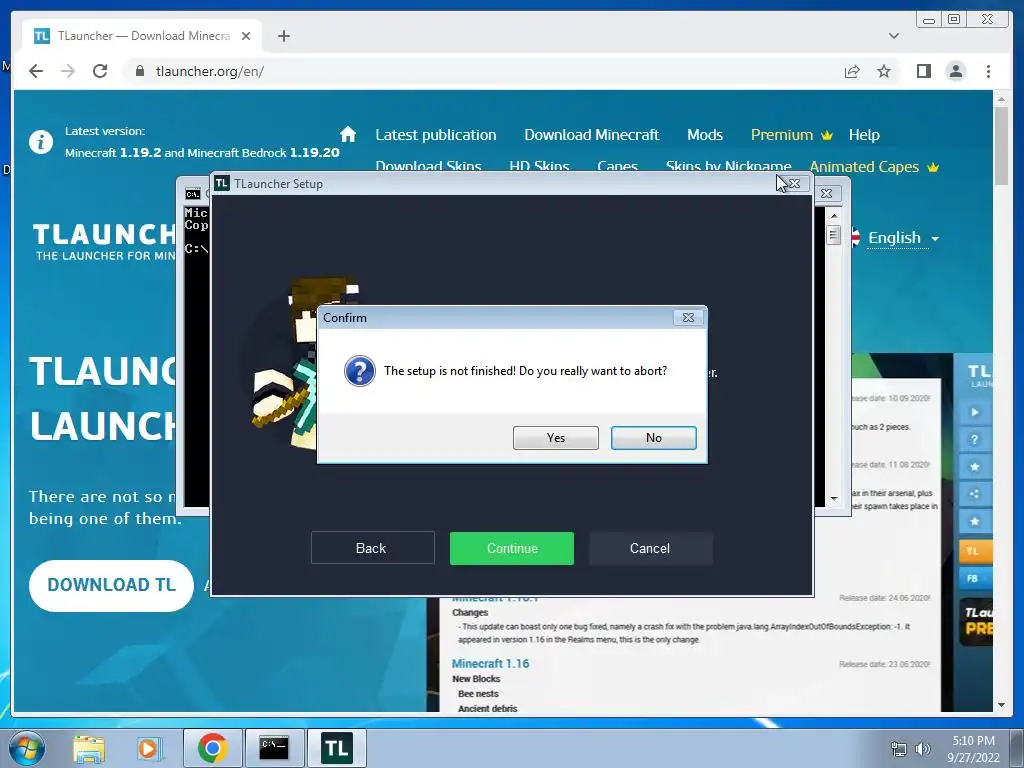This screenshot has height=768, width=1024.
Task: Minimize the Chrome window
Action: click(x=929, y=20)
